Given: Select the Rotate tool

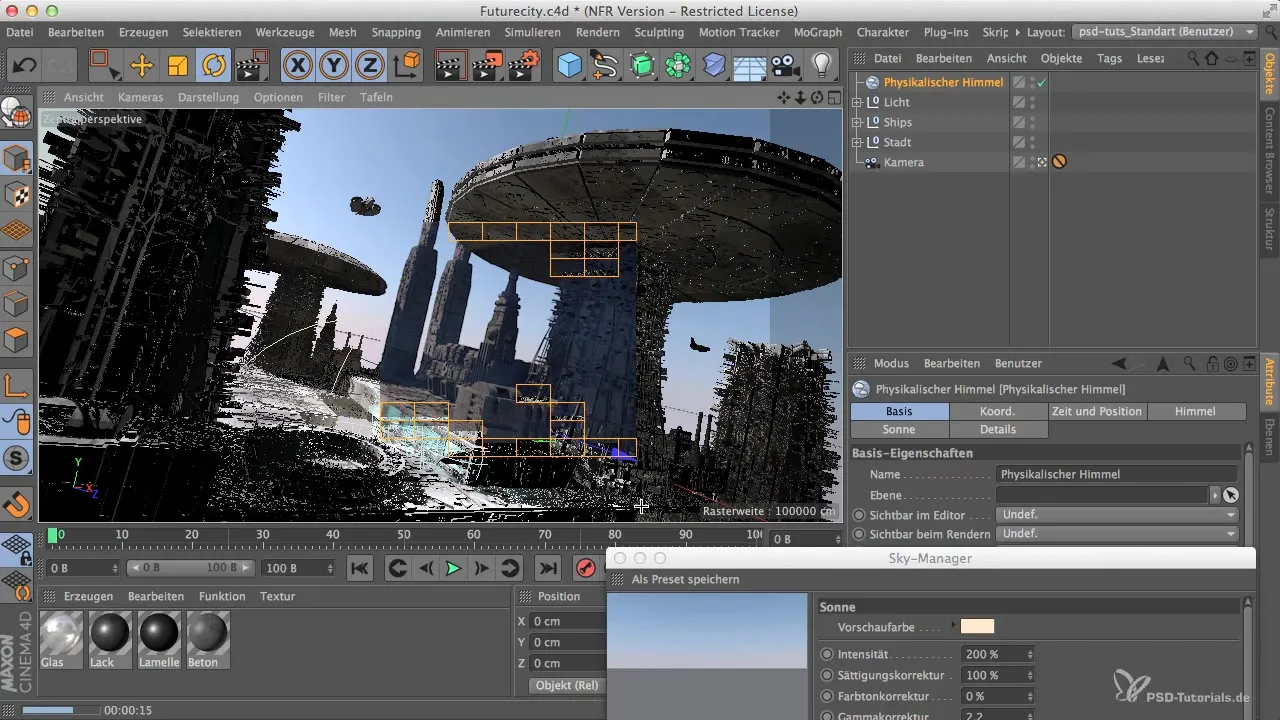Looking at the screenshot, I should tap(213, 66).
